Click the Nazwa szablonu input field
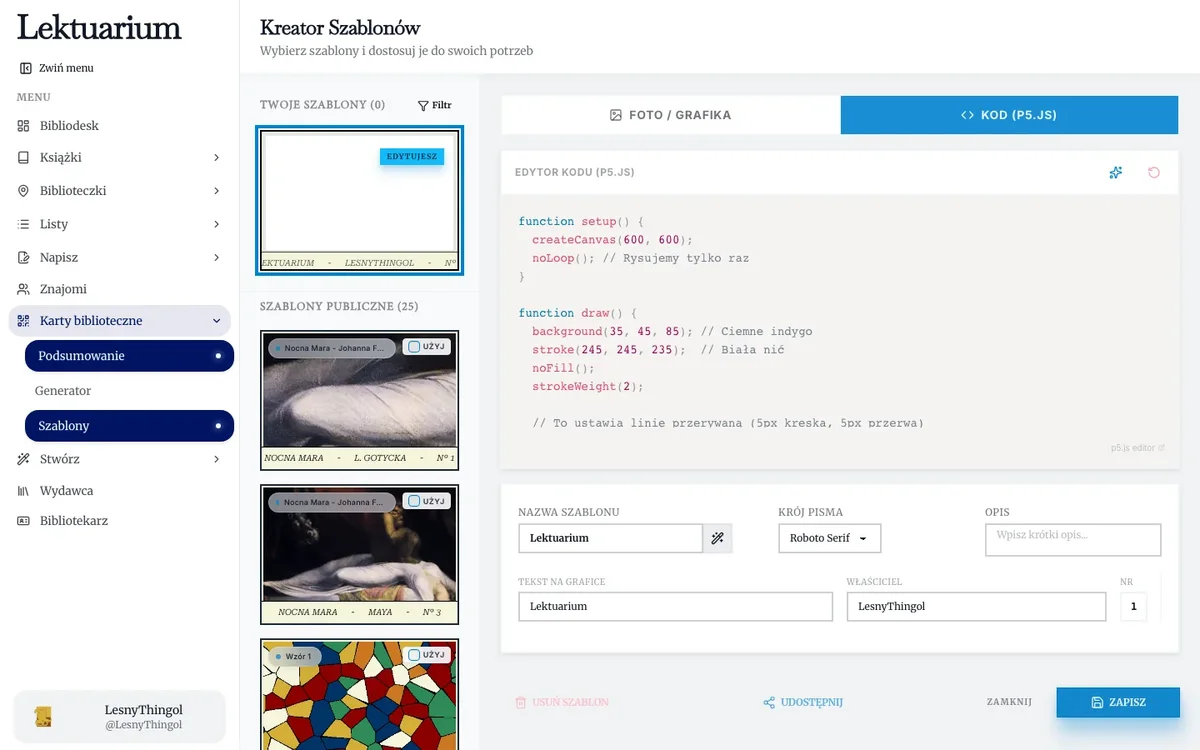The image size is (1200, 750). pyautogui.click(x=610, y=538)
